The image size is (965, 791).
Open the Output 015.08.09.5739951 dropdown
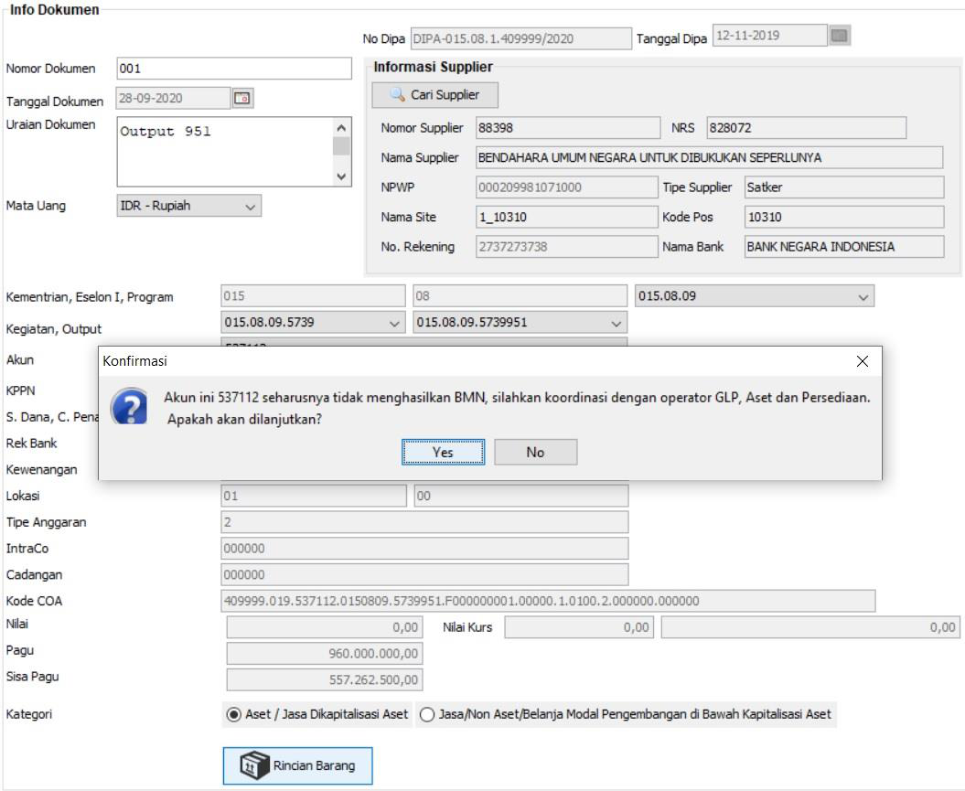tap(616, 323)
